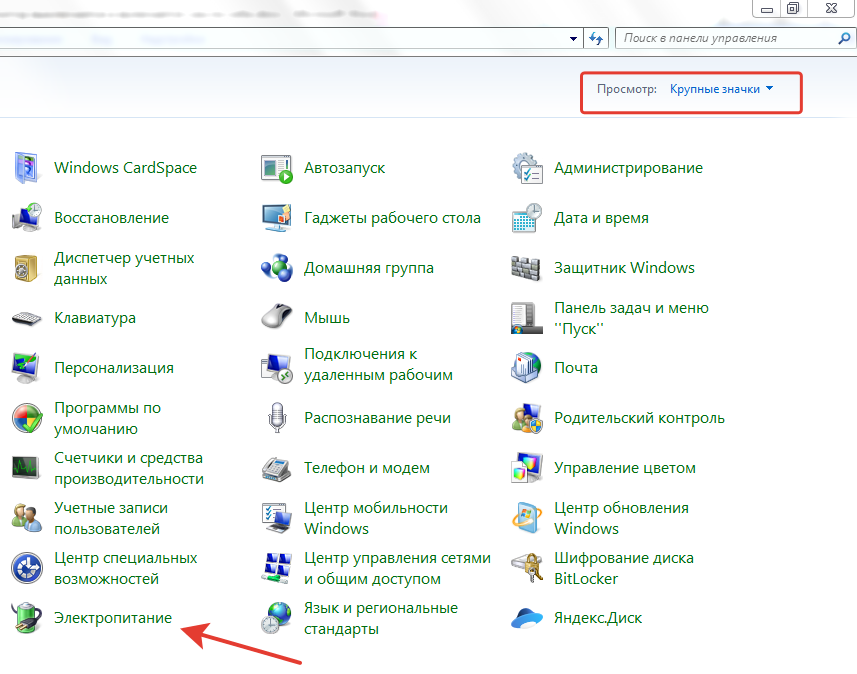Open the Защитник Windows link

624,268
